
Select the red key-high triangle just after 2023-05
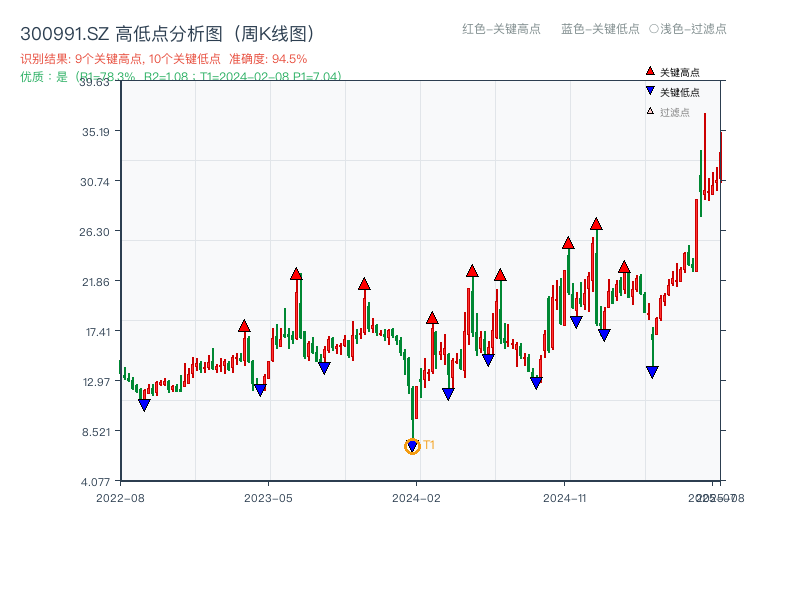tap(296, 274)
